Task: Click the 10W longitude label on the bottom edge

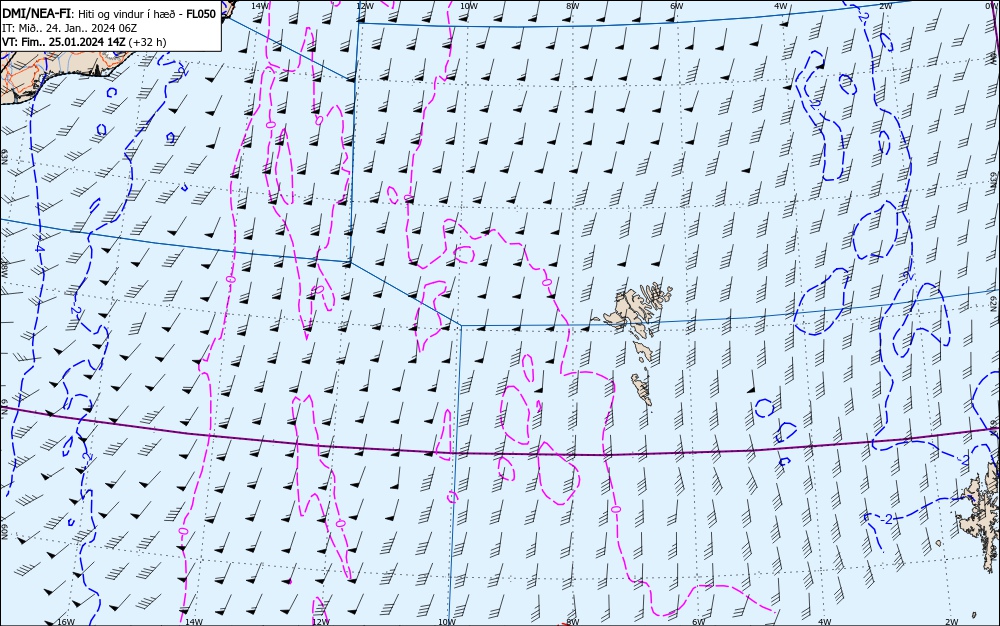Action: pos(447,622)
